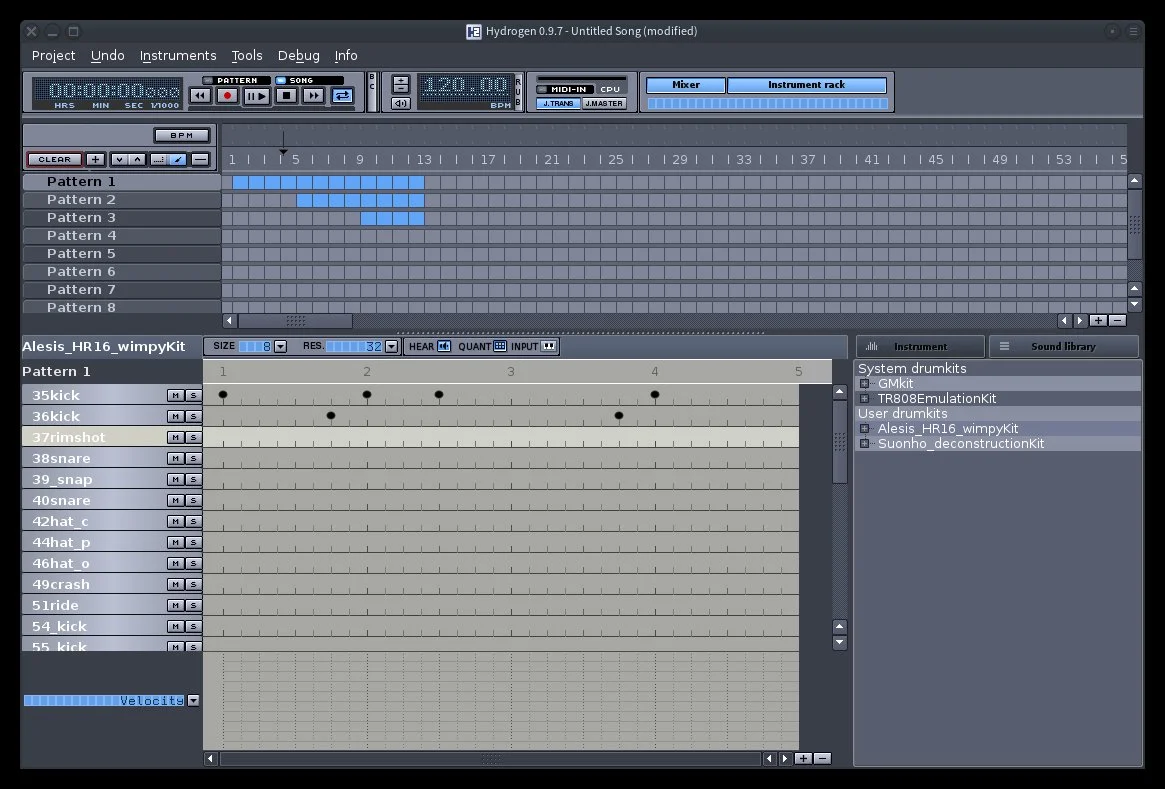Click the play/pause button
This screenshot has width=1165, height=789.
point(256,96)
